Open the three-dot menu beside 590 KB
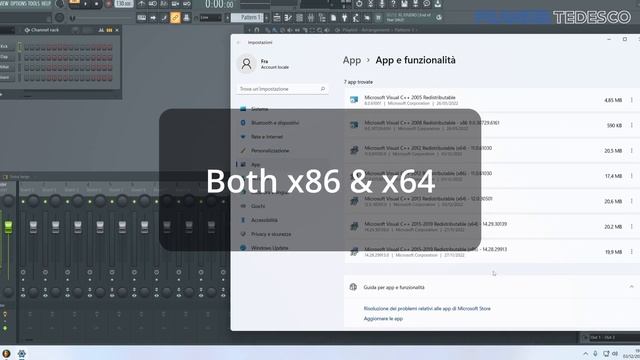The image size is (640, 360). pos(631,125)
